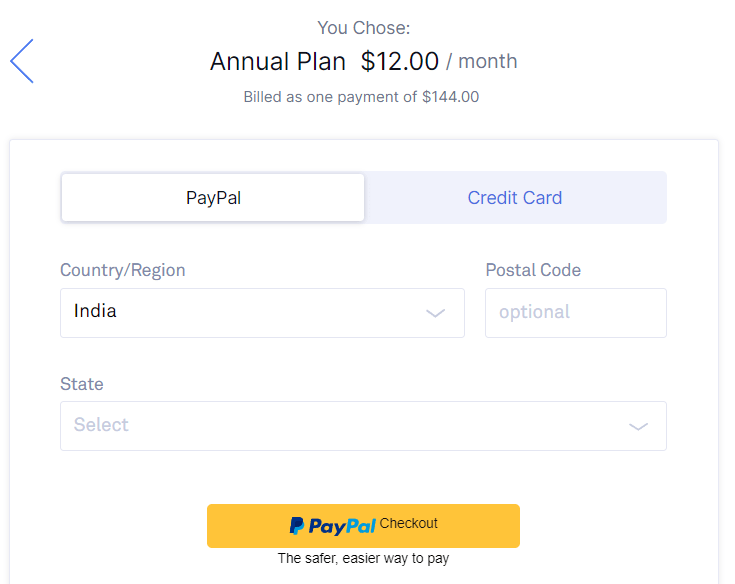The image size is (735, 584).
Task: Switch to the Credit Card tab
Action: [x=515, y=197]
